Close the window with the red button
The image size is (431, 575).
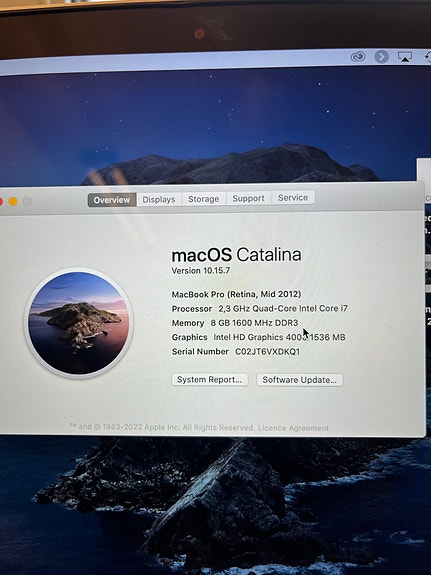[1, 201]
